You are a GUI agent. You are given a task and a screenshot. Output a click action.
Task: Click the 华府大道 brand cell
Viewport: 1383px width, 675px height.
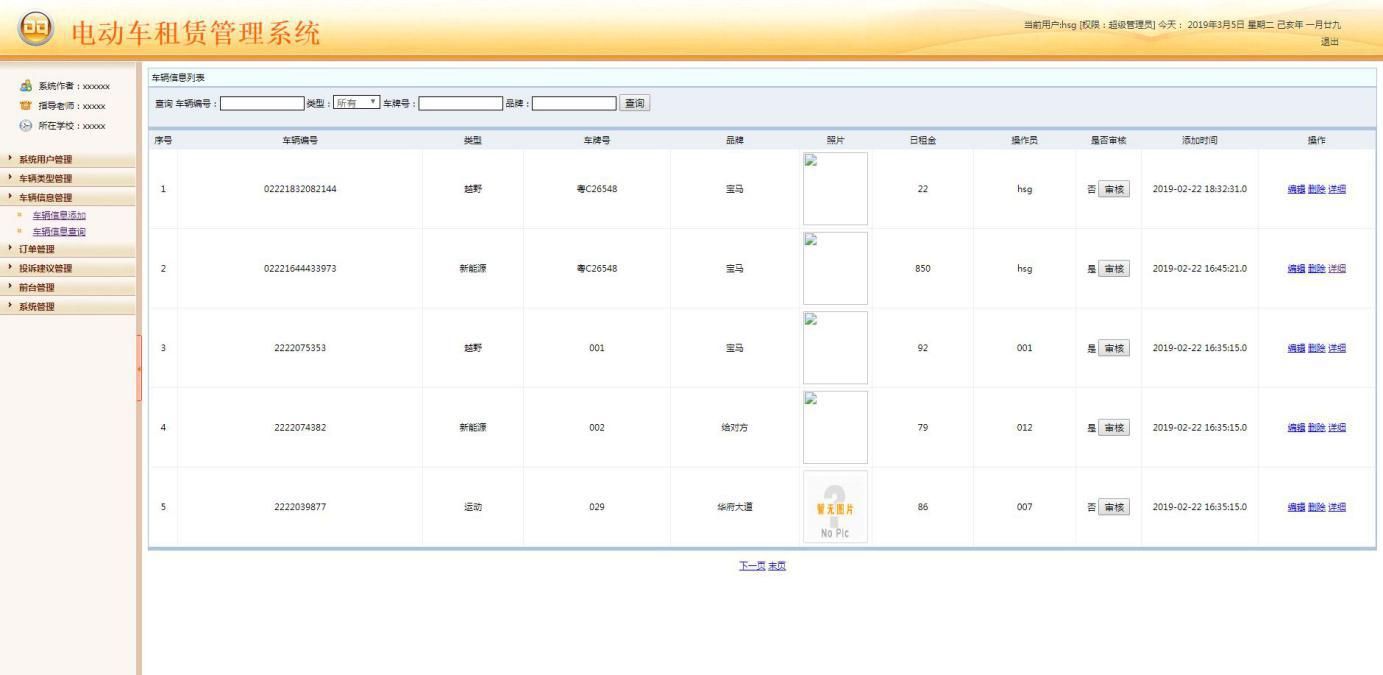(734, 507)
